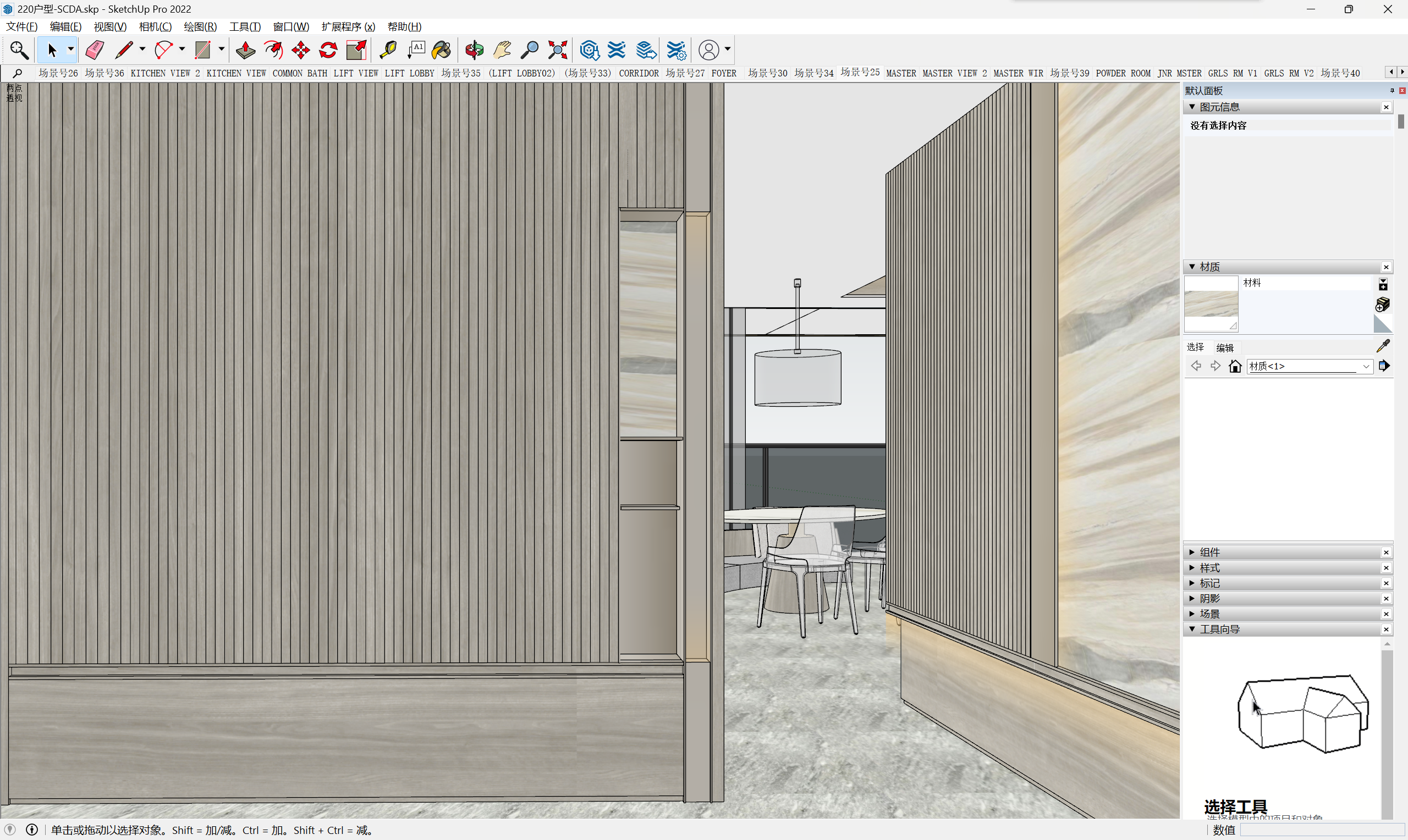Open the 编辑(E) menu
The image size is (1408, 840).
click(x=65, y=26)
